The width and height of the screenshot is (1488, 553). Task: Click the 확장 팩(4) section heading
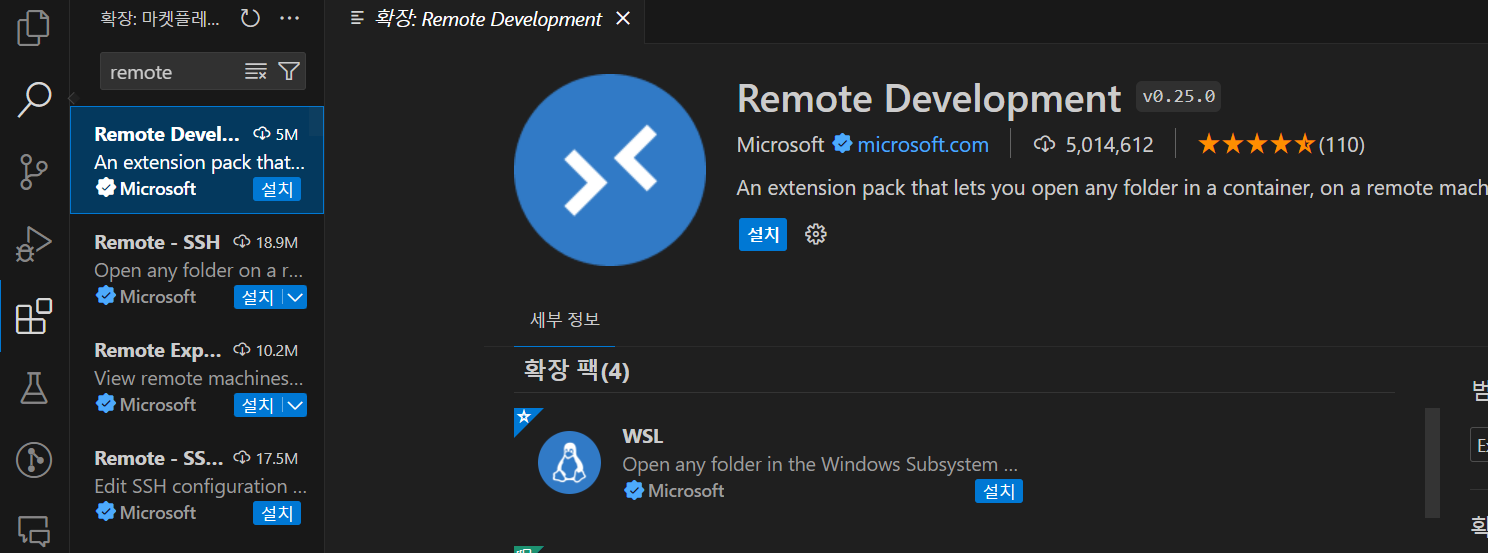[577, 371]
